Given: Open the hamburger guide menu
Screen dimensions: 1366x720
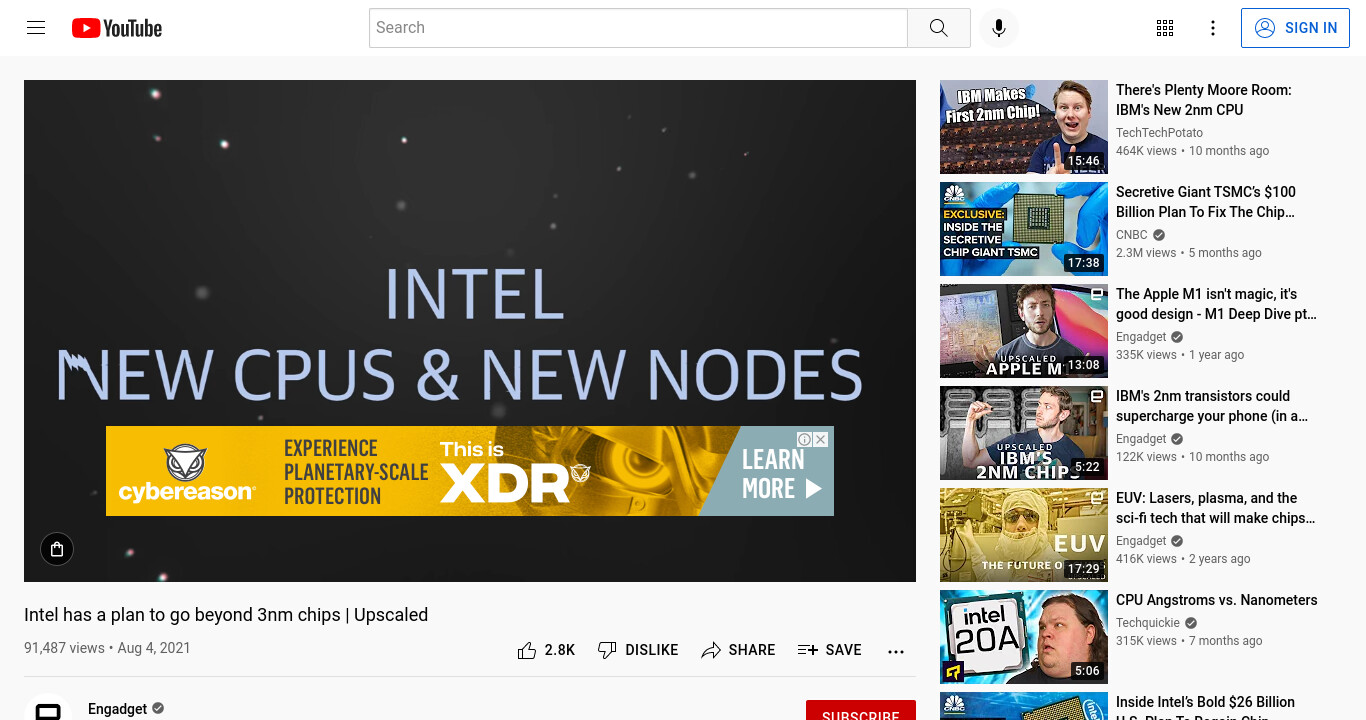Looking at the screenshot, I should pyautogui.click(x=36, y=28).
